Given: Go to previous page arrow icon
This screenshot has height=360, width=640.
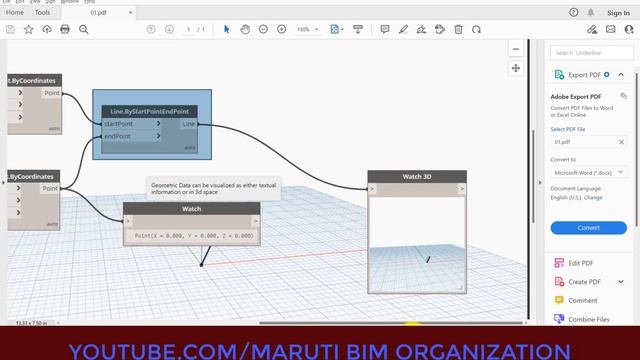Looking at the screenshot, I should [x=151, y=29].
